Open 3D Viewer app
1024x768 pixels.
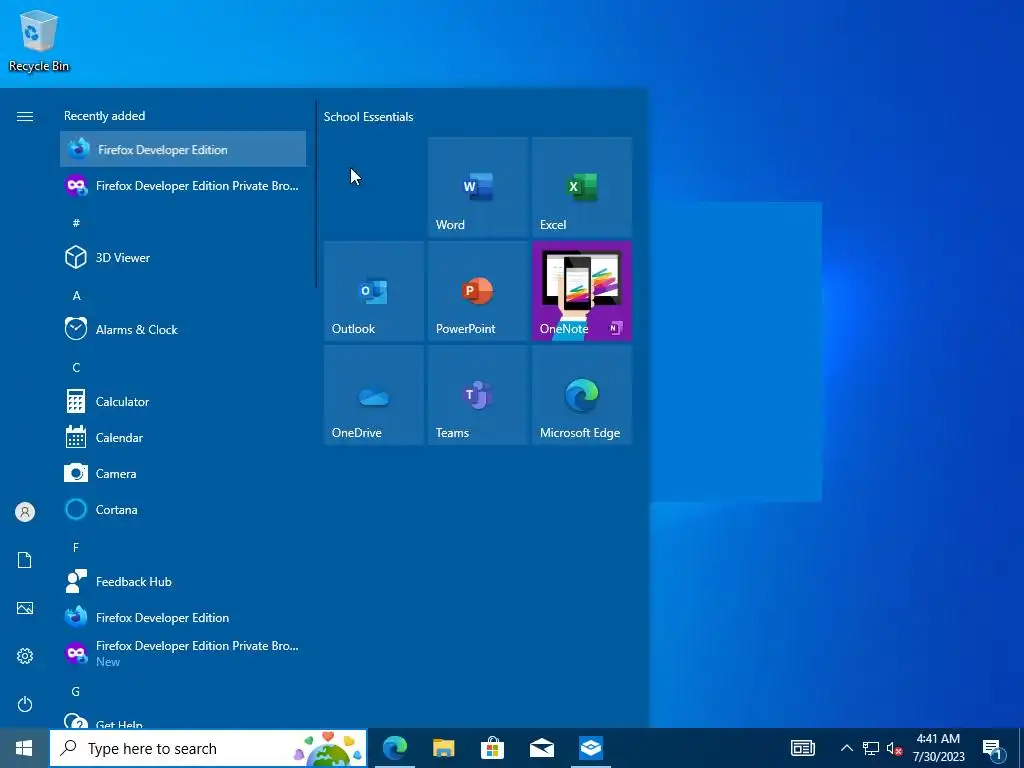[x=183, y=257]
